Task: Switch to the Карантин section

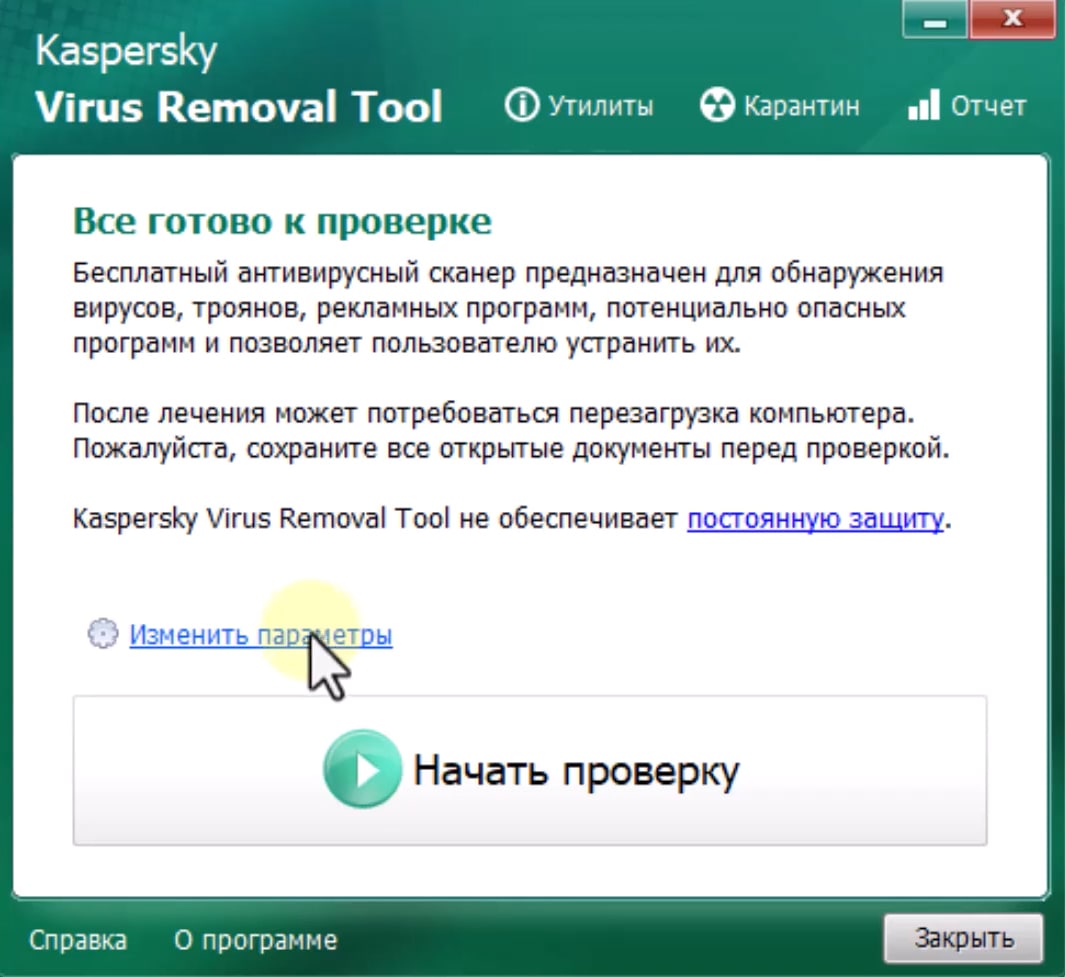Action: (x=798, y=104)
